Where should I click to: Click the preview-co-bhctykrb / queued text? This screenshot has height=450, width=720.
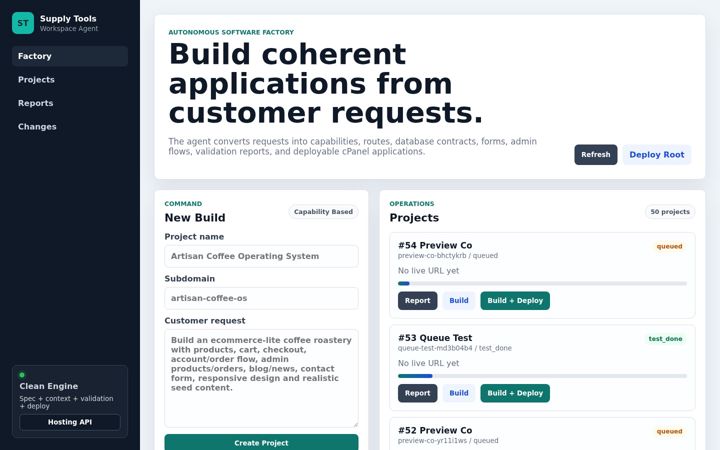point(448,256)
